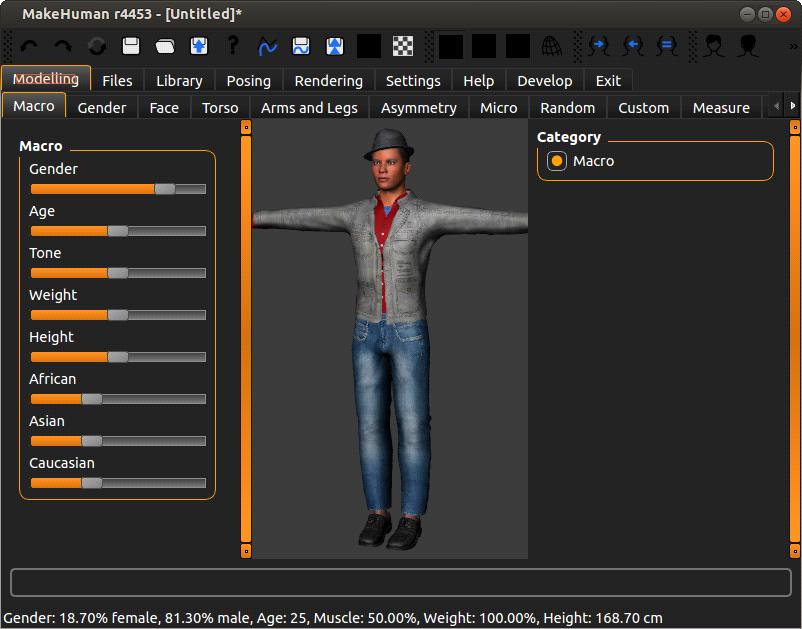Open the Custom sub-tab
The width and height of the screenshot is (802, 629).
(643, 108)
